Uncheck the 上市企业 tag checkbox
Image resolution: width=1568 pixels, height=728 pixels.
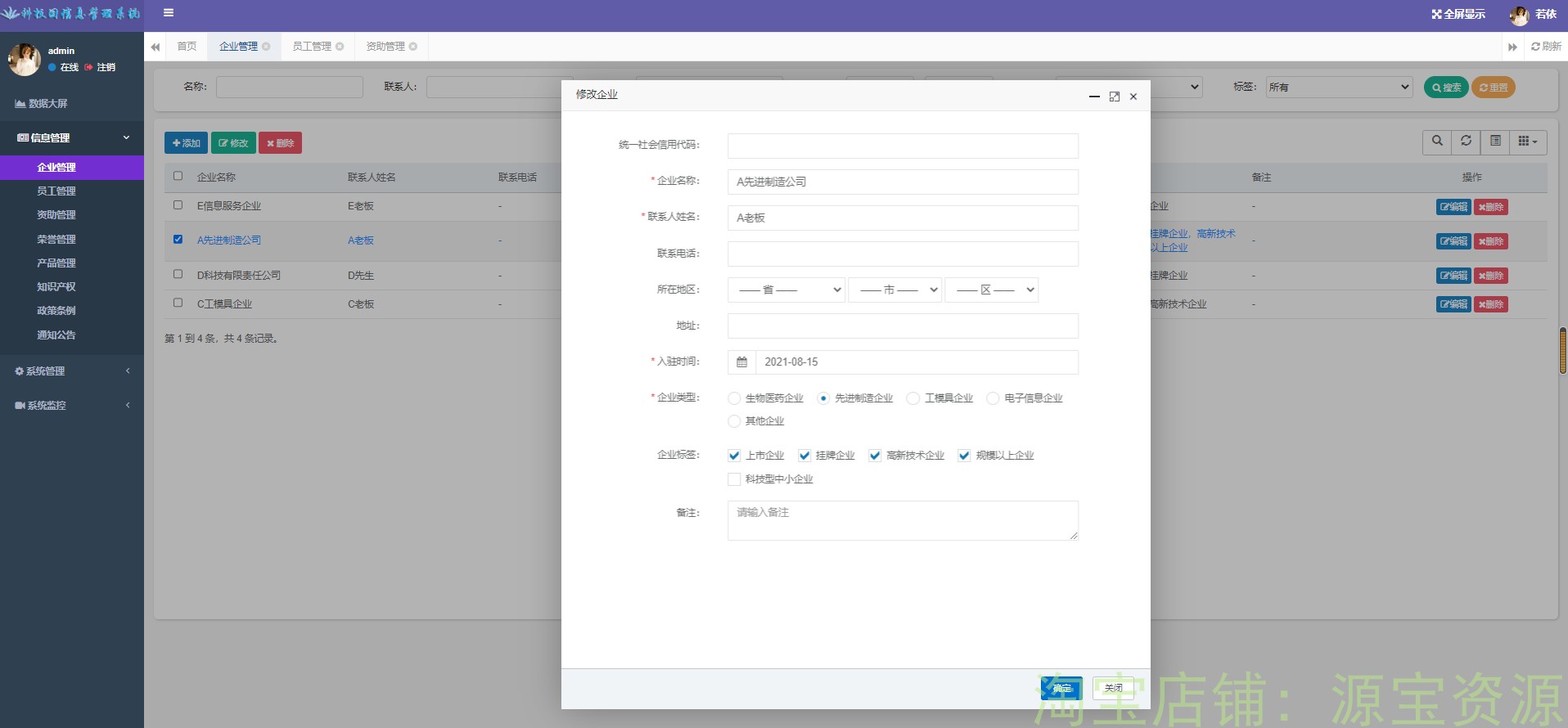[734, 456]
